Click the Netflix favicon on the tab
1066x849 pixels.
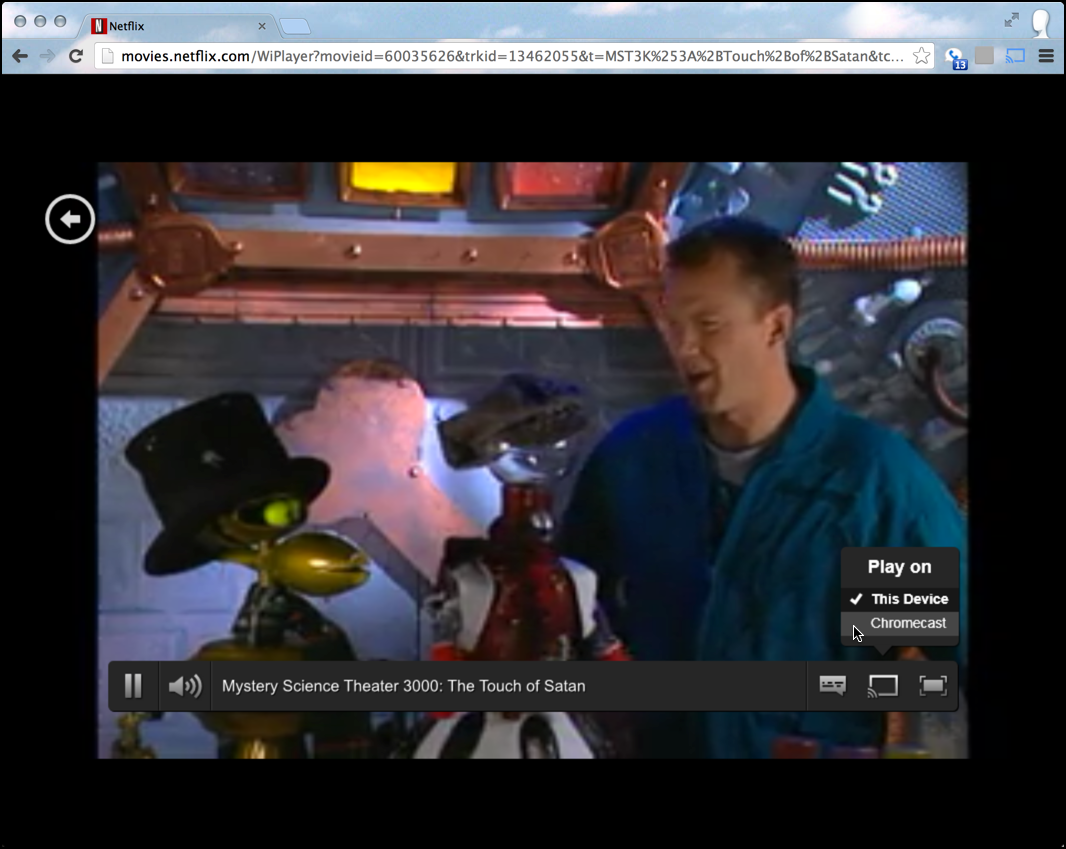pos(99,26)
